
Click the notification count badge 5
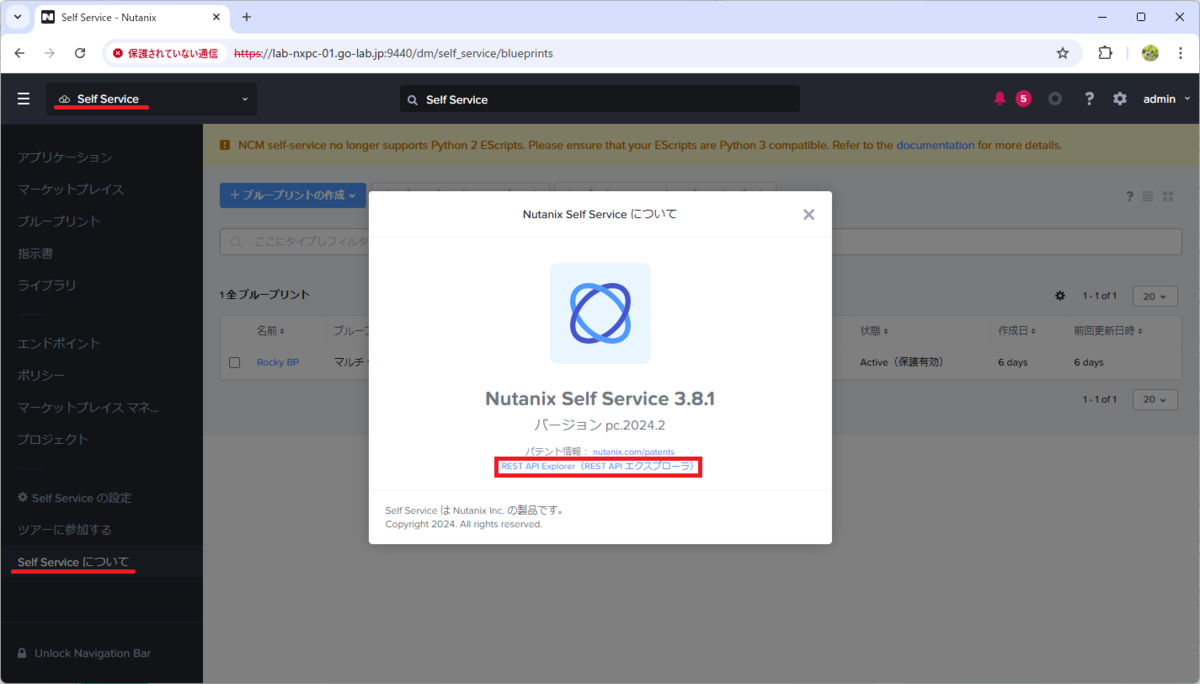[1023, 99]
